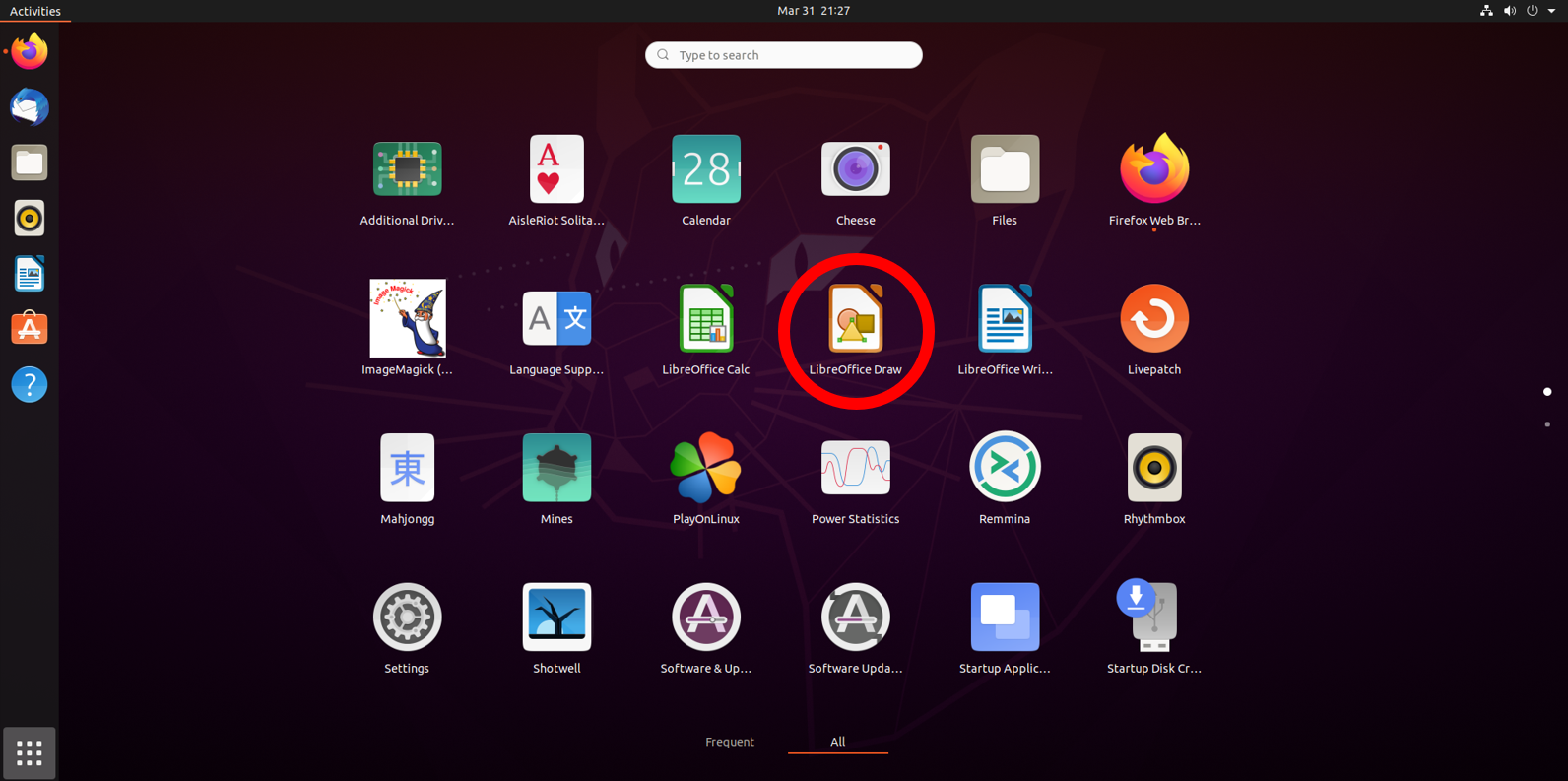Click Show Applications grid button
Viewport: 1568px width, 781px height.
(x=30, y=753)
